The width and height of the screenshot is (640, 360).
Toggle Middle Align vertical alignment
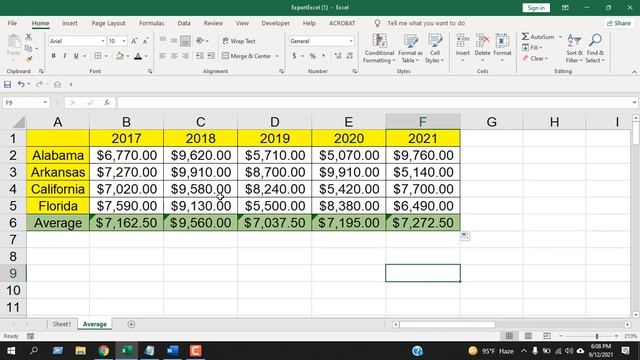tap(174, 41)
